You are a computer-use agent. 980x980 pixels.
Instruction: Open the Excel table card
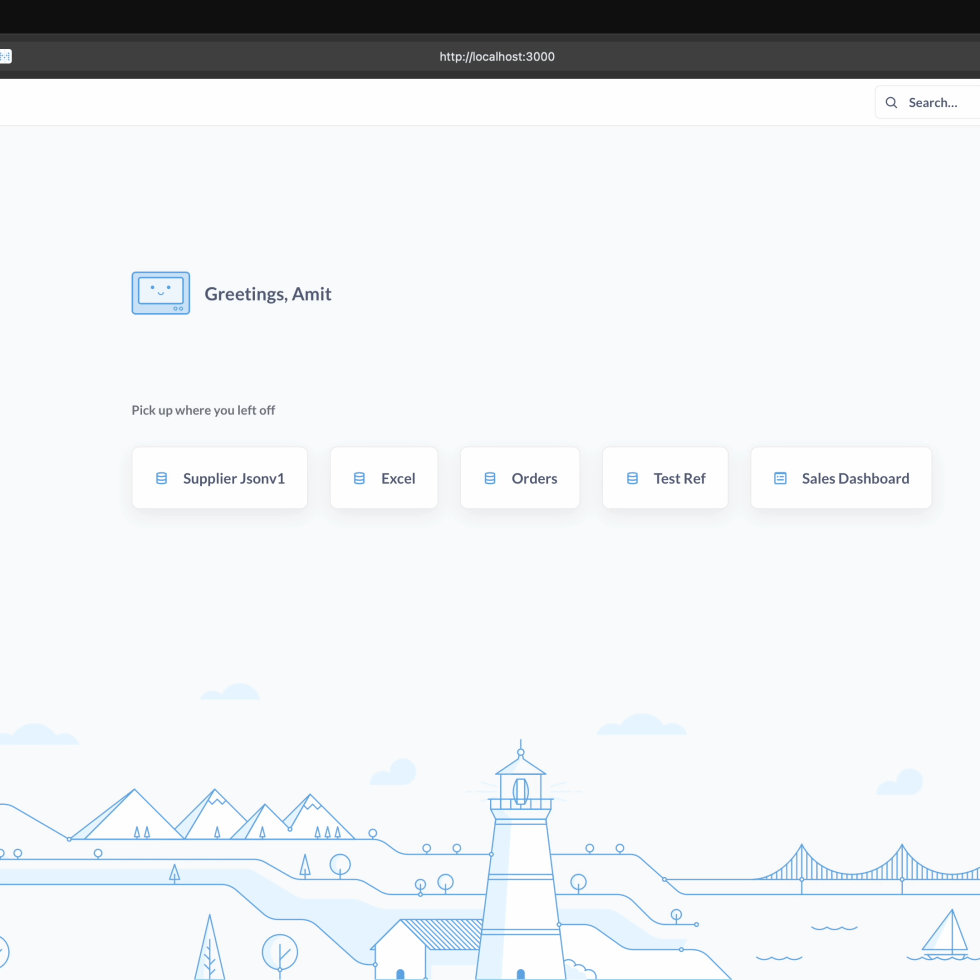click(397, 478)
